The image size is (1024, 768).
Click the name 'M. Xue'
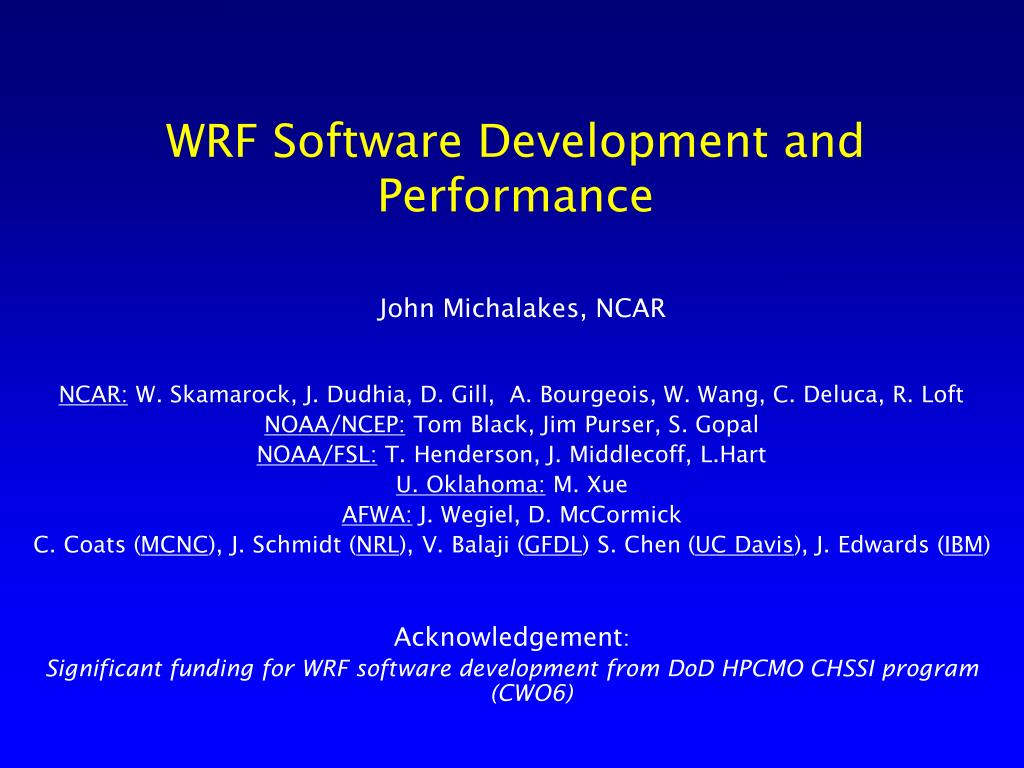(x=590, y=485)
